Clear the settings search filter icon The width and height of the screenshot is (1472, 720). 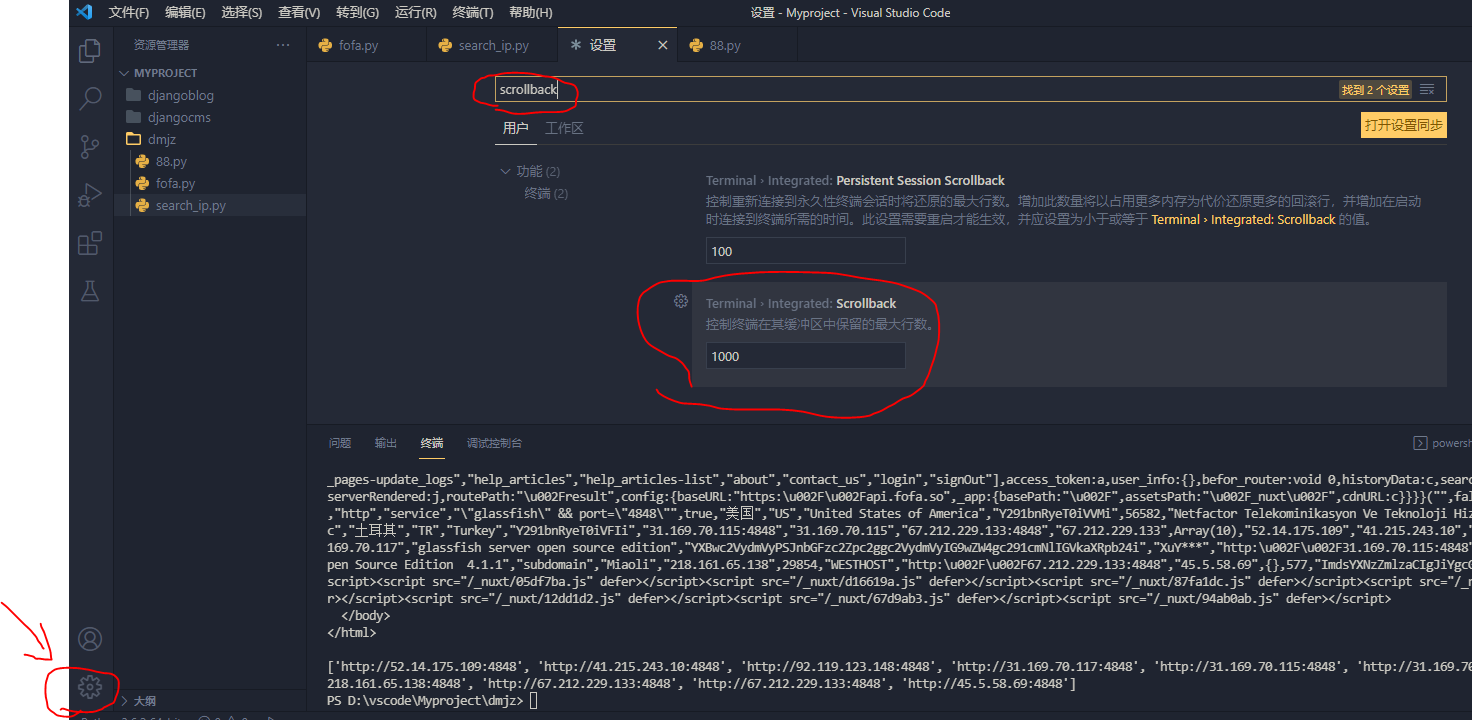(1427, 89)
